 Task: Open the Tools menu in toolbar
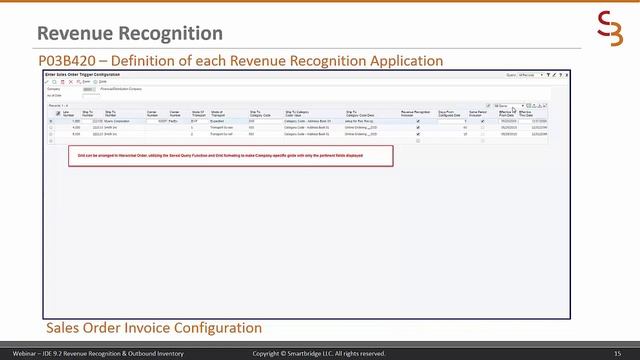point(100,82)
